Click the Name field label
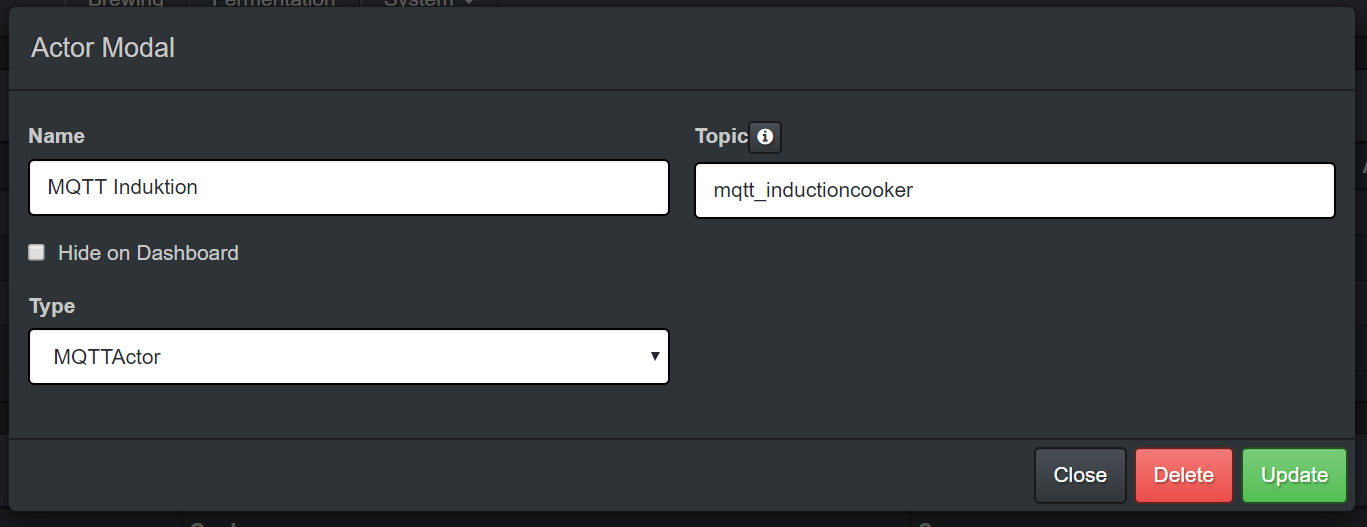 coord(56,136)
